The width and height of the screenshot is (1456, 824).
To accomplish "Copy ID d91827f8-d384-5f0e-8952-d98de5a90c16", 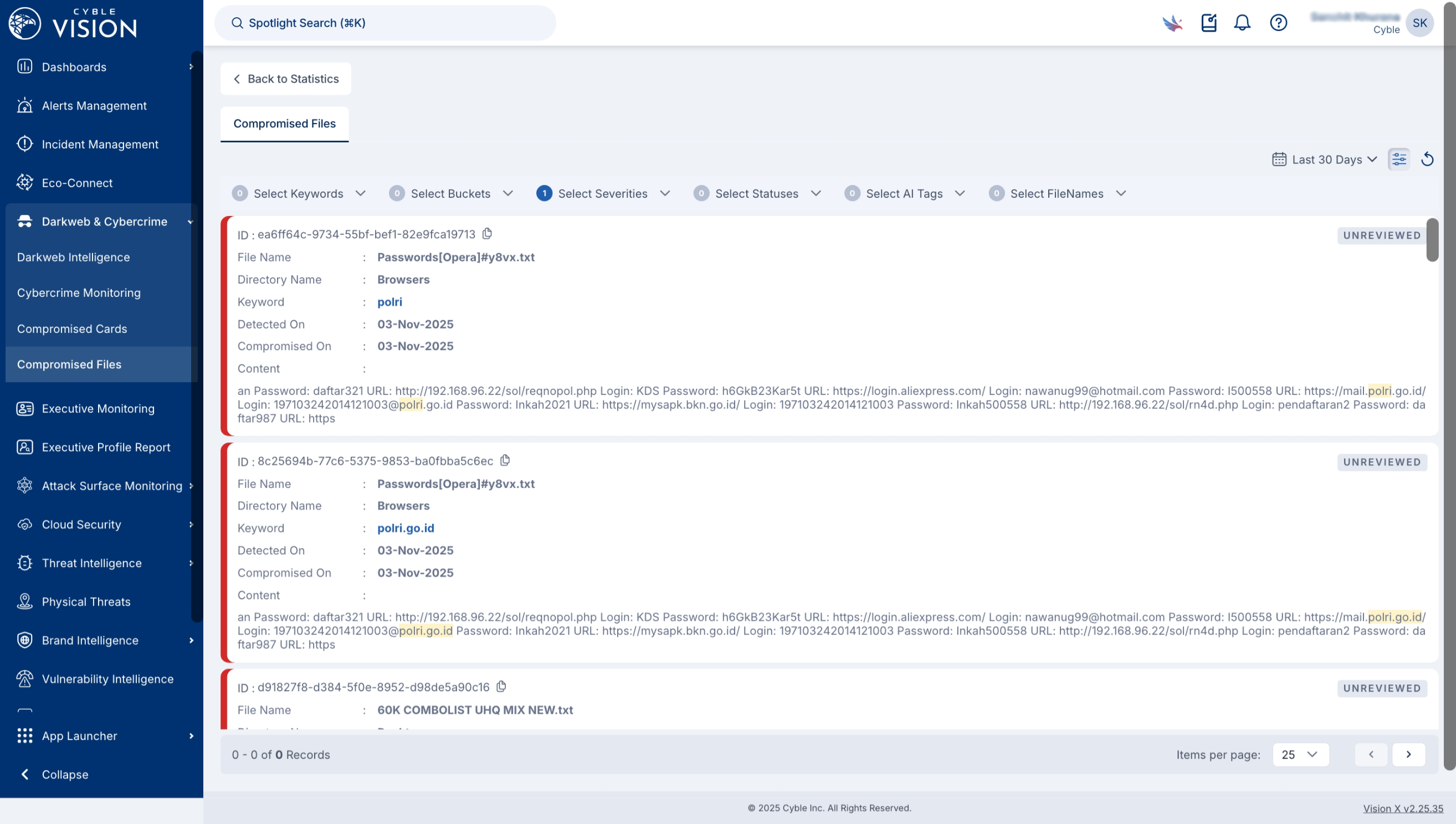I will [x=501, y=687].
